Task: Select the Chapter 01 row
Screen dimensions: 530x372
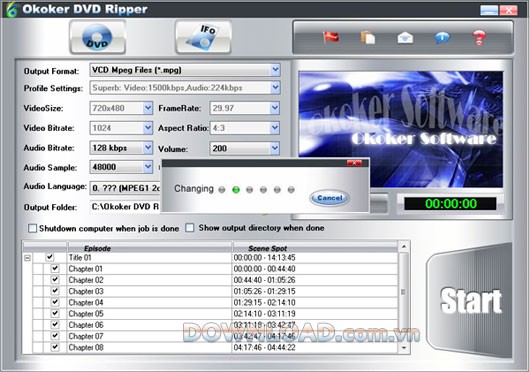Action: 211,269
